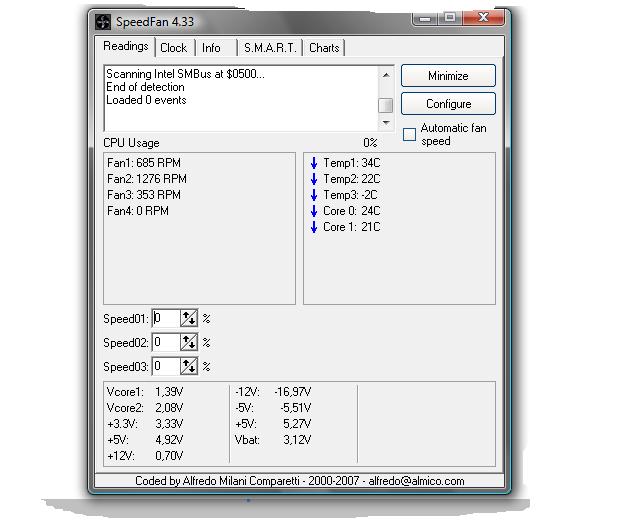Click the Speed03 up/down spinner
640x520 pixels.
point(189,366)
